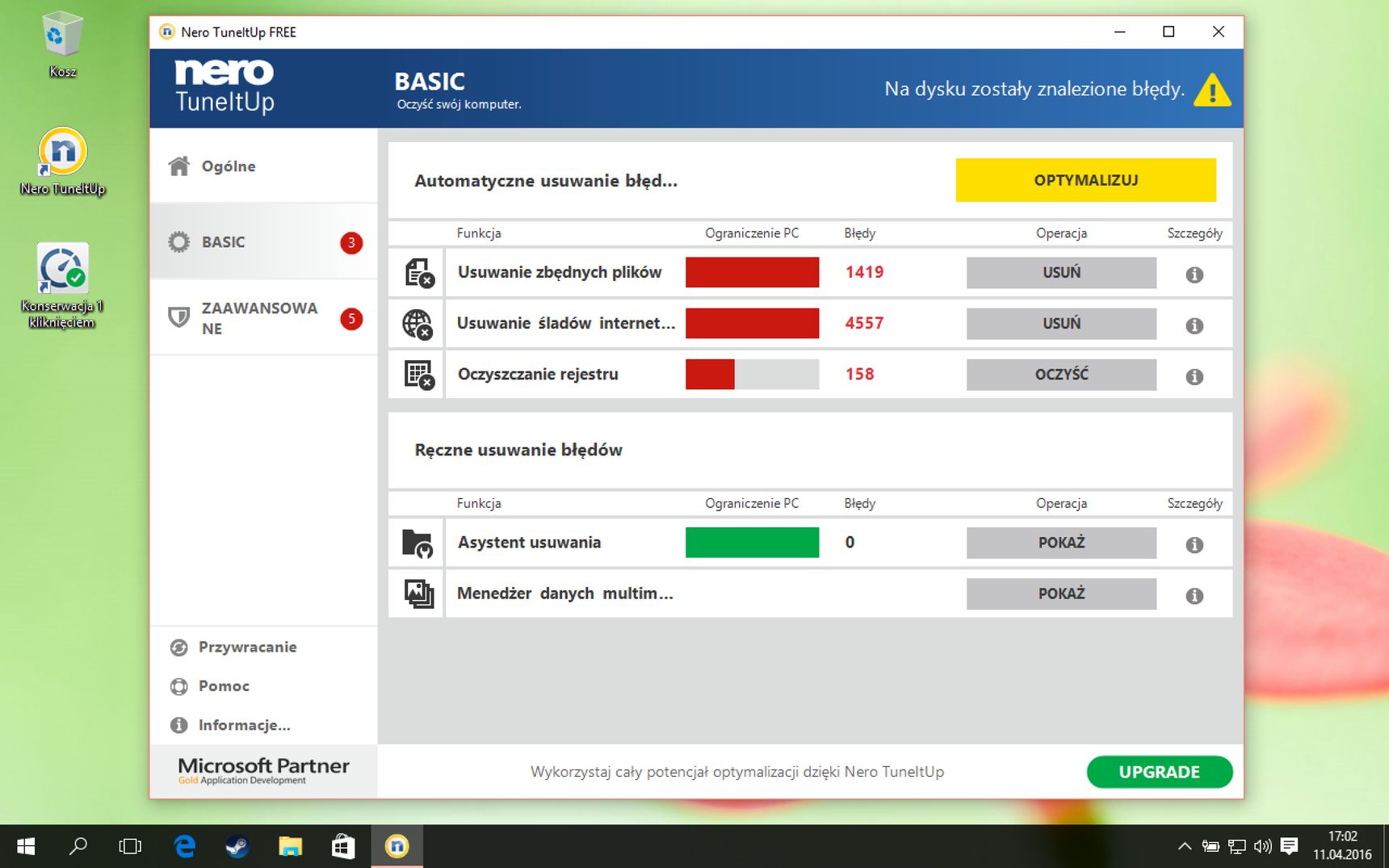The height and width of the screenshot is (868, 1389).
Task: Click the partial red bar for Oczyszczanie rejestru
Action: click(710, 375)
